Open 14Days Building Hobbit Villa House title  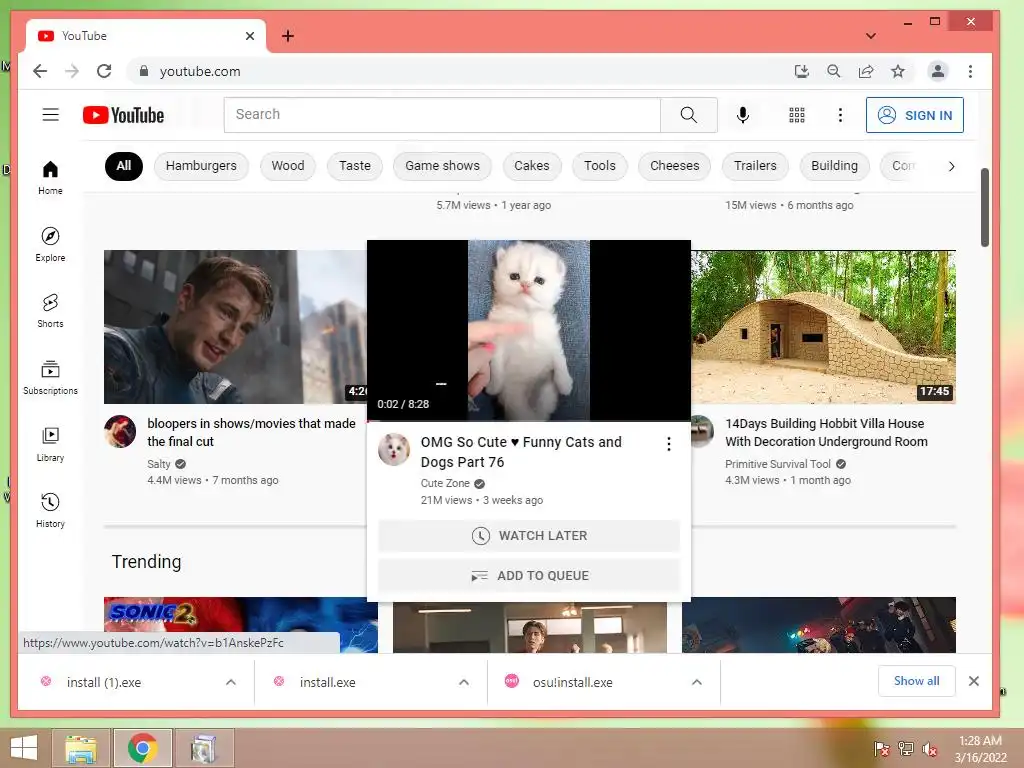[x=826, y=432]
